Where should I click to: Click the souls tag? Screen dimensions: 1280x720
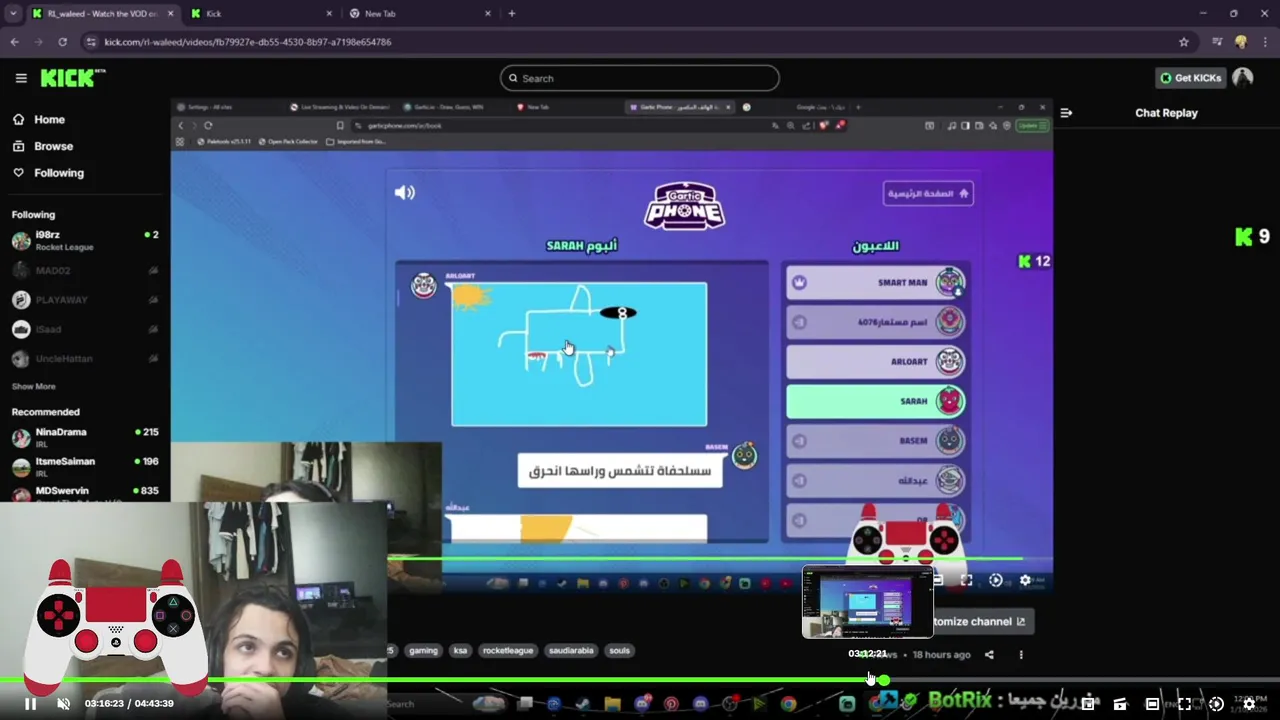[620, 650]
